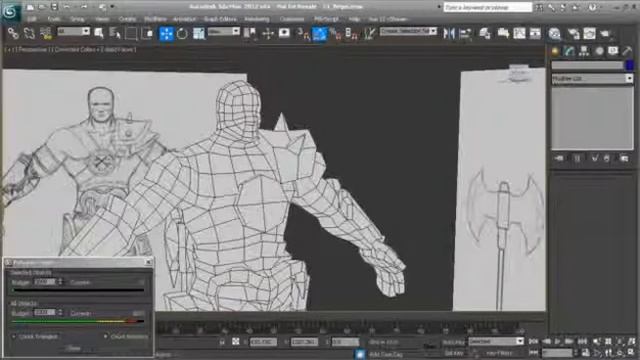Click the Align tool icon
The image size is (640, 360).
pyautogui.click(x=465, y=33)
